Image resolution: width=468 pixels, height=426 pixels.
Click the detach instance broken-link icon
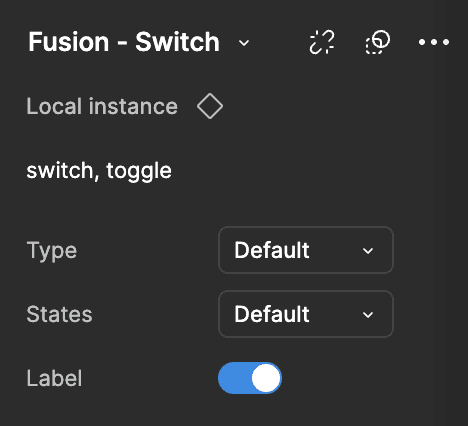pos(322,42)
